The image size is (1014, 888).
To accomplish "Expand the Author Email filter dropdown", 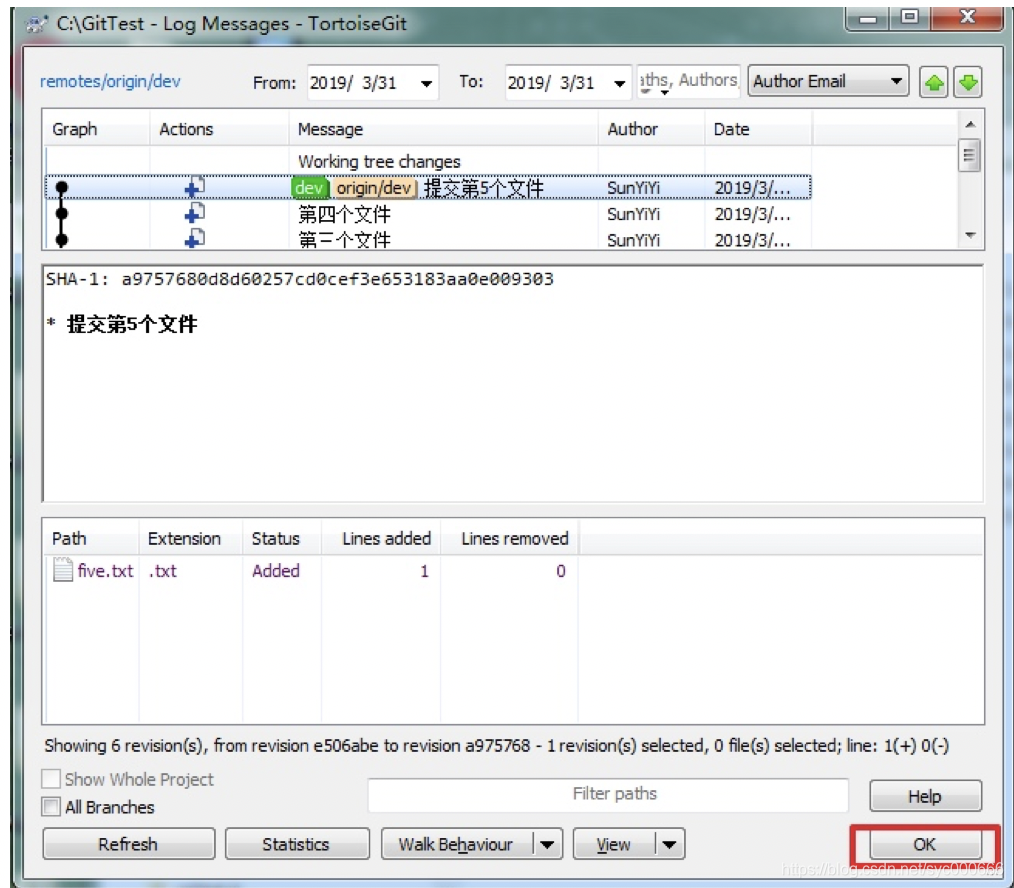I will click(x=896, y=81).
